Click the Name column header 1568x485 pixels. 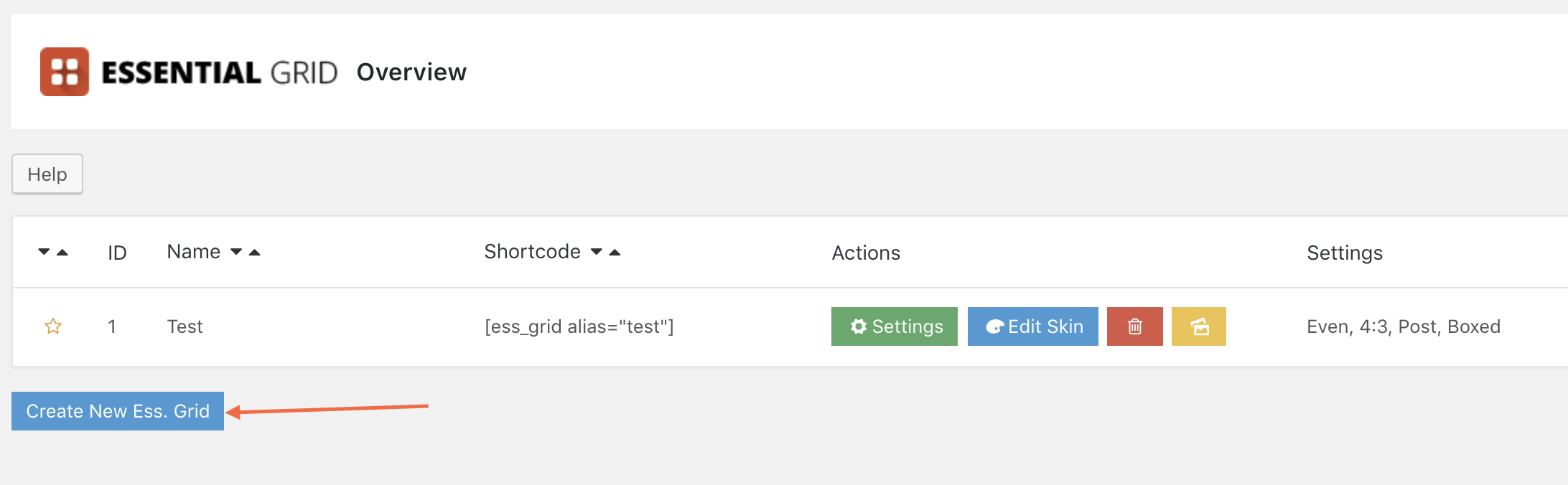(194, 252)
